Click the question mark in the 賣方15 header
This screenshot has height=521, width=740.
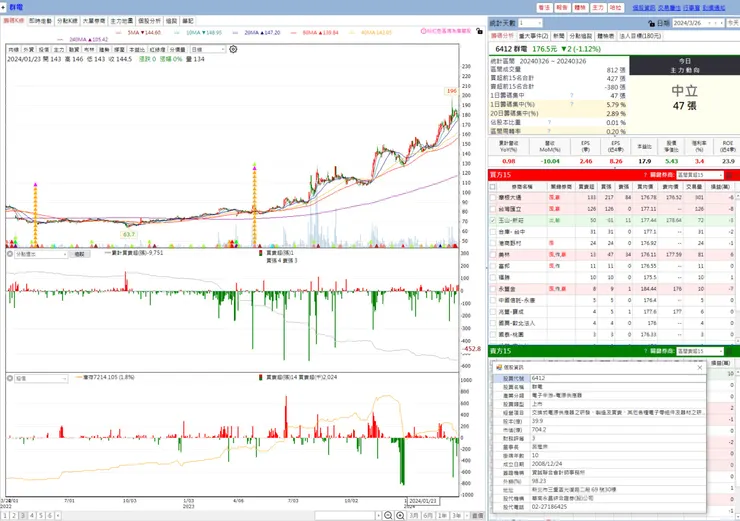[x=645, y=351]
